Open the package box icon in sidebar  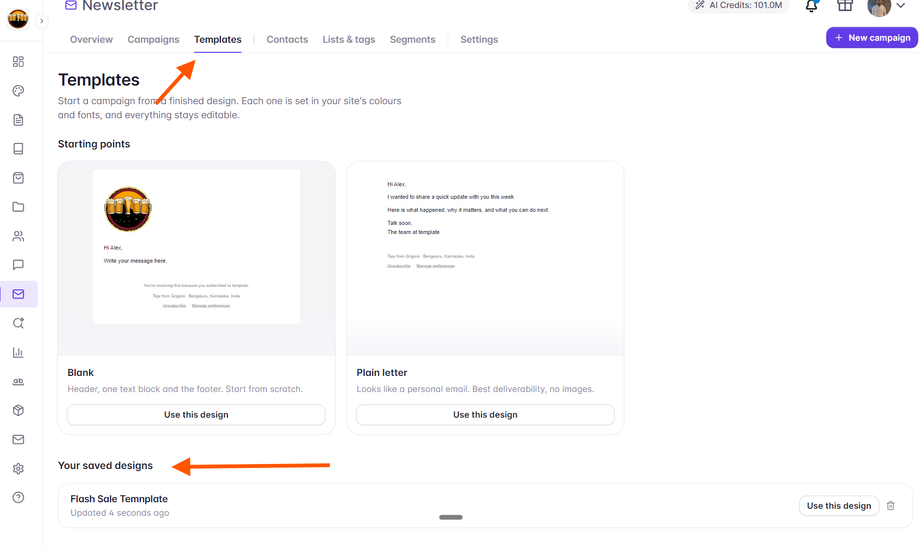pyautogui.click(x=18, y=410)
